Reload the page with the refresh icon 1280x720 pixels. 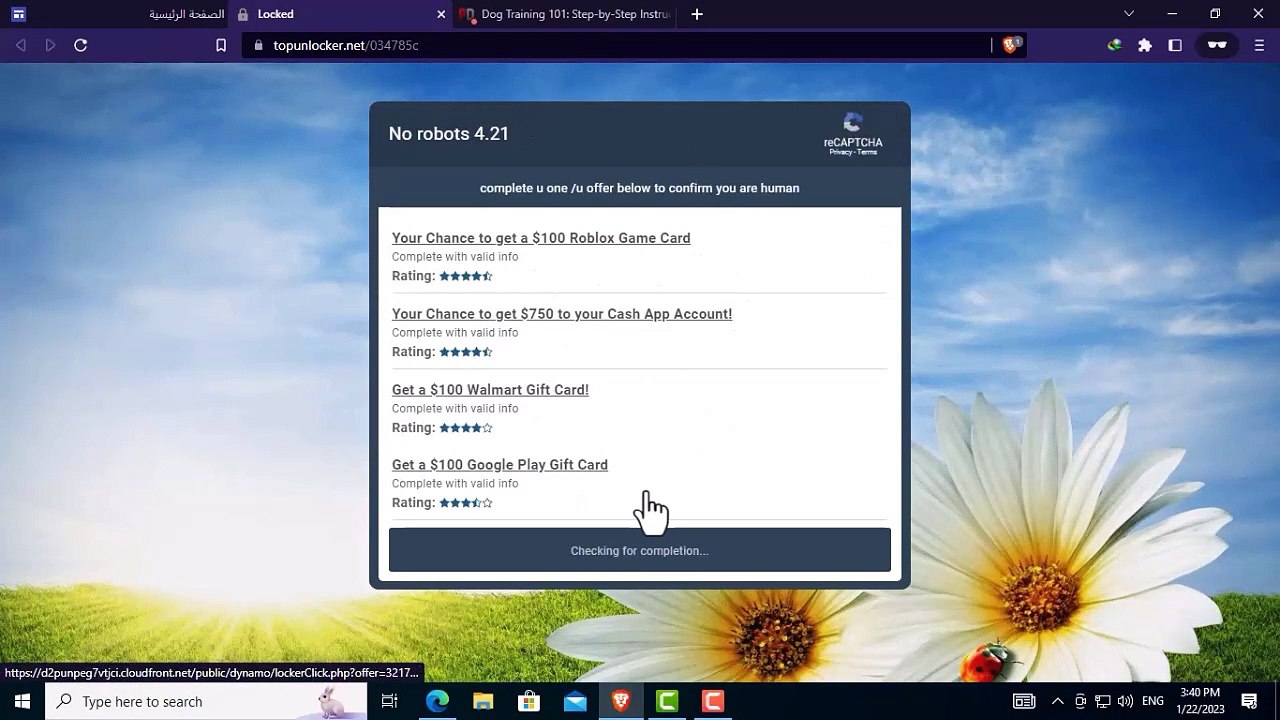coord(81,45)
